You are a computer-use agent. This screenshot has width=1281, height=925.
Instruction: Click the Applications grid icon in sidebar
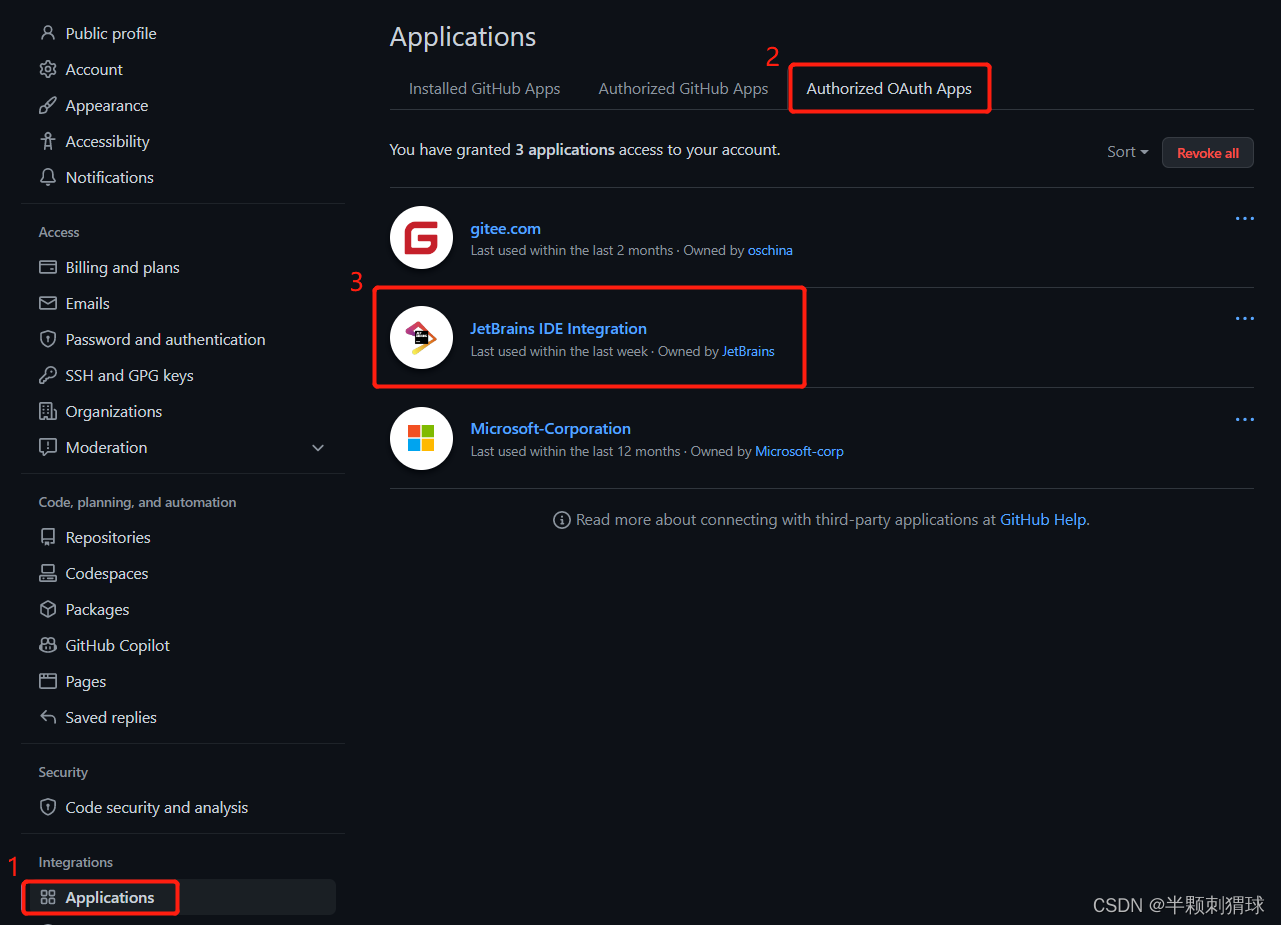tap(48, 897)
